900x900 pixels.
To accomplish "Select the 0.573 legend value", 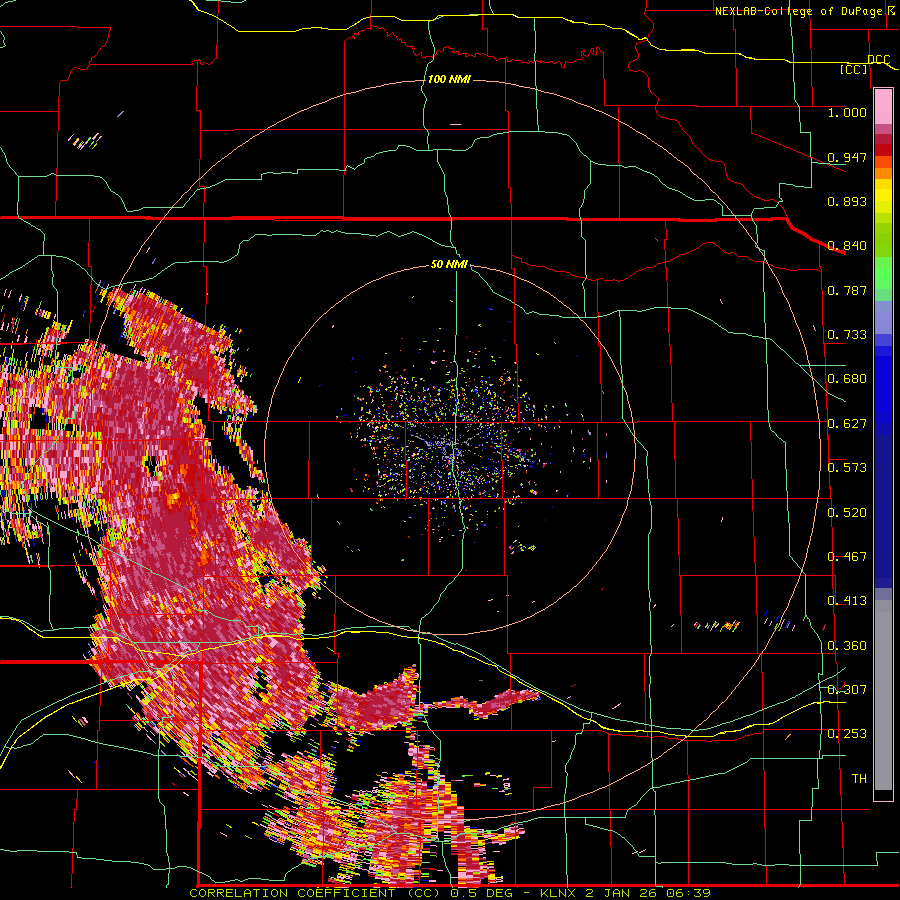I will (847, 468).
